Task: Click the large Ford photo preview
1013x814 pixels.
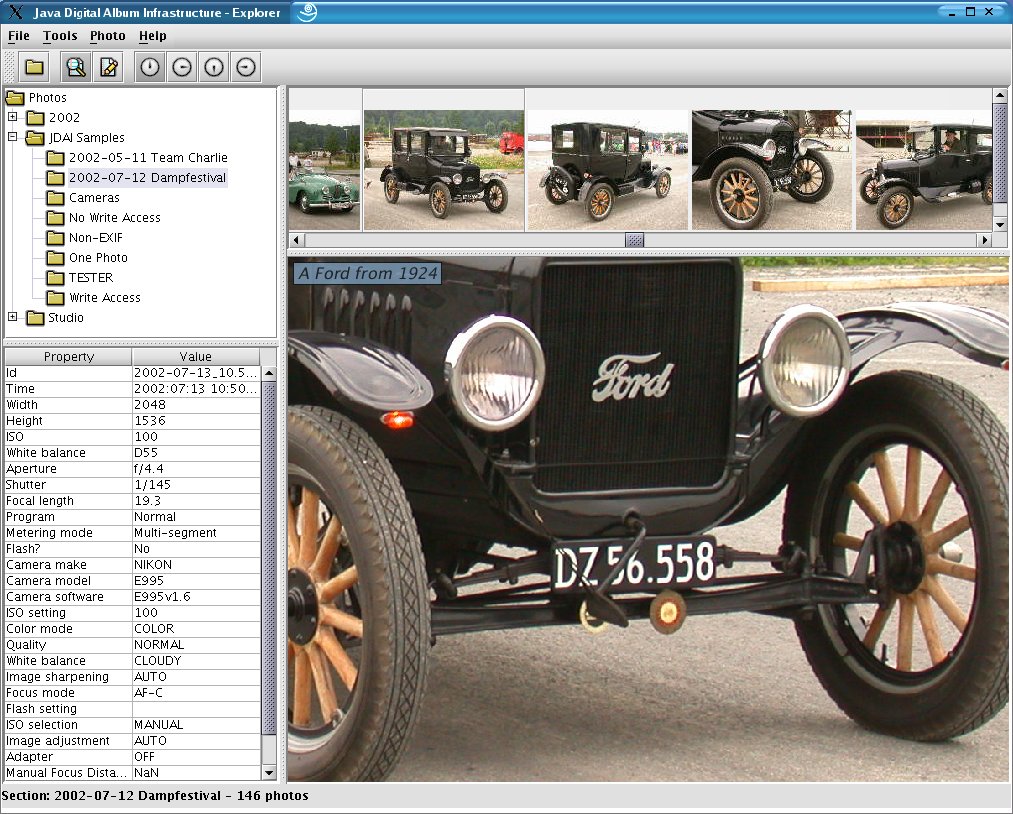Action: coord(648,519)
